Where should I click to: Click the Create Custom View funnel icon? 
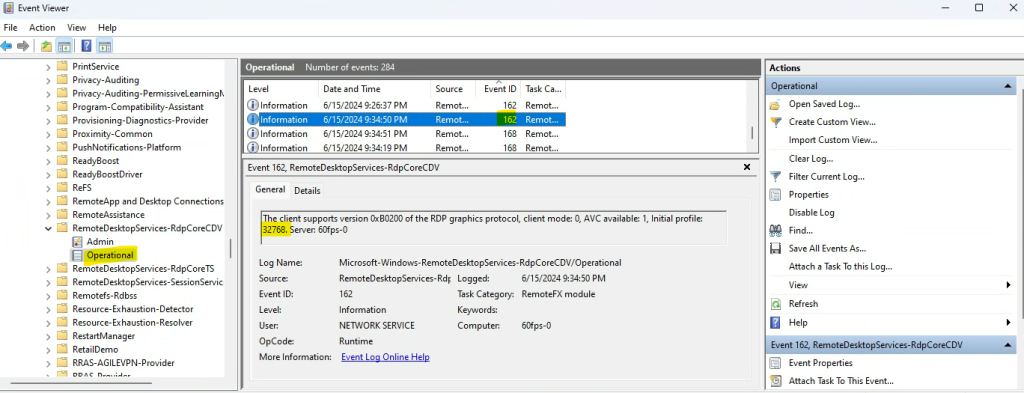(x=775, y=122)
